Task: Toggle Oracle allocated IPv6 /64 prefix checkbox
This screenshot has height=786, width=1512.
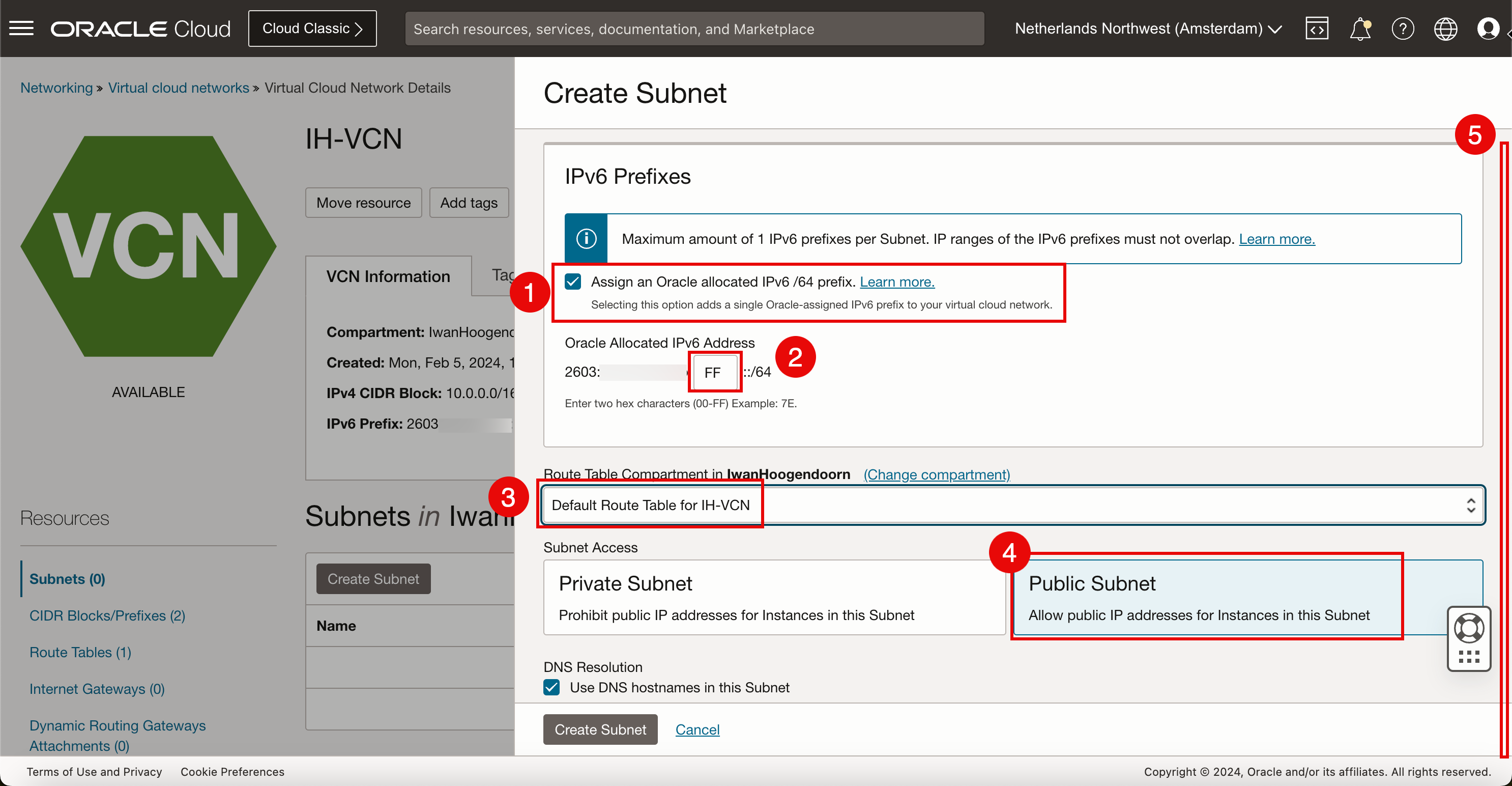Action: [x=573, y=282]
